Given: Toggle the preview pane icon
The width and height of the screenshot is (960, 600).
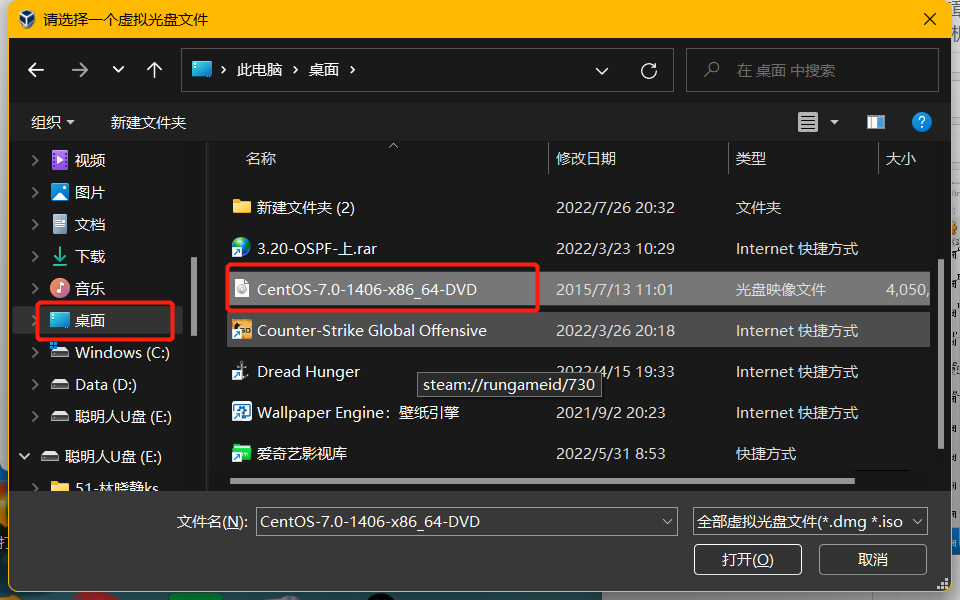Looking at the screenshot, I should [x=876, y=122].
